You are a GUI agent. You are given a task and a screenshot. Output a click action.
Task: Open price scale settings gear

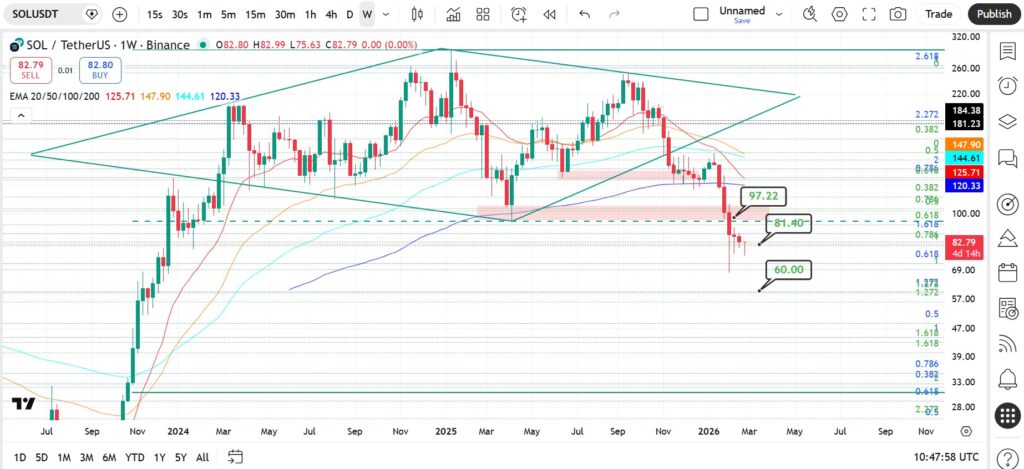(x=966, y=431)
